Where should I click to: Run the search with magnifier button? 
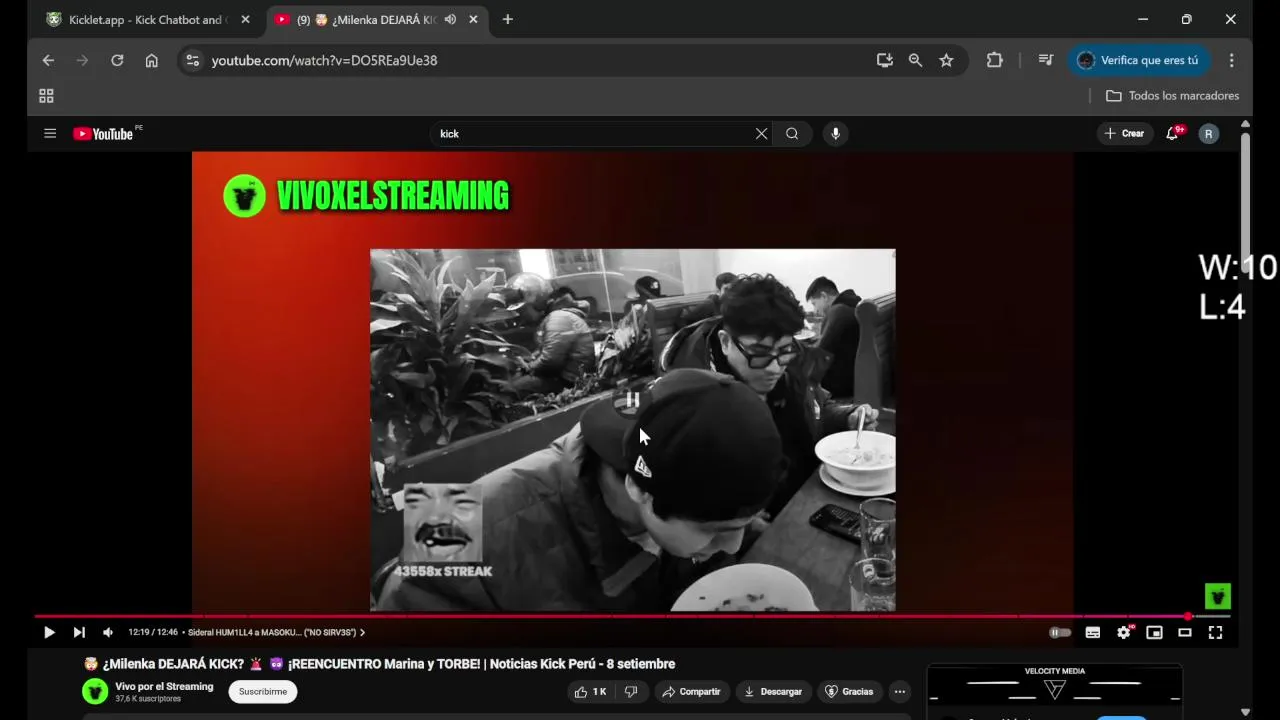pos(792,133)
